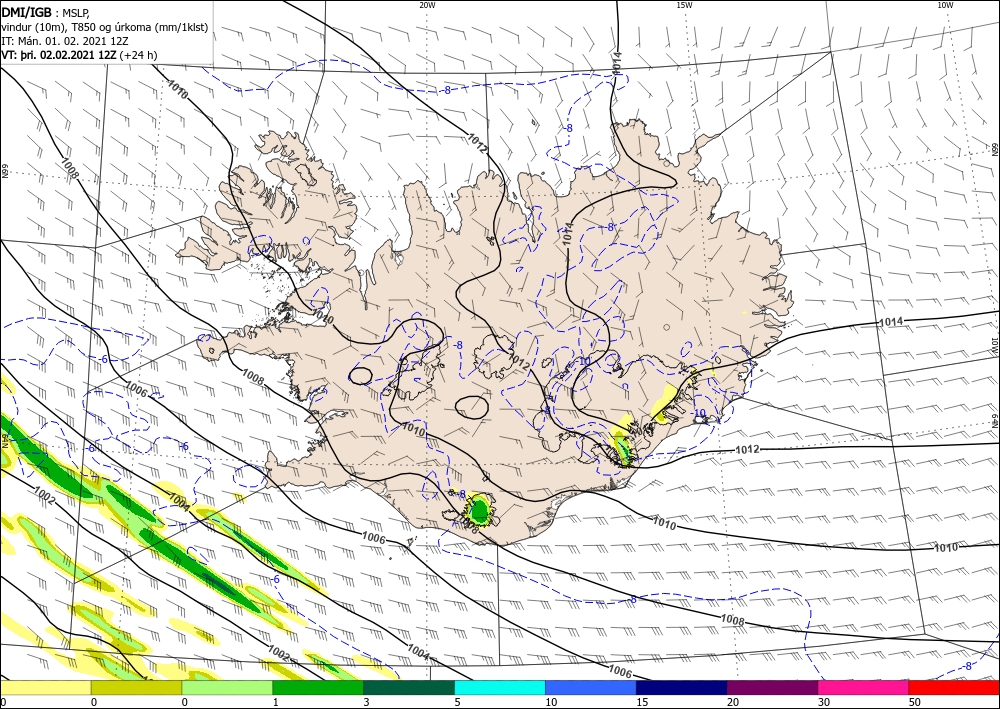This screenshot has height=709, width=1000.
Task: Click the olive yellow legend swatch
Action: pyautogui.click(x=136, y=688)
